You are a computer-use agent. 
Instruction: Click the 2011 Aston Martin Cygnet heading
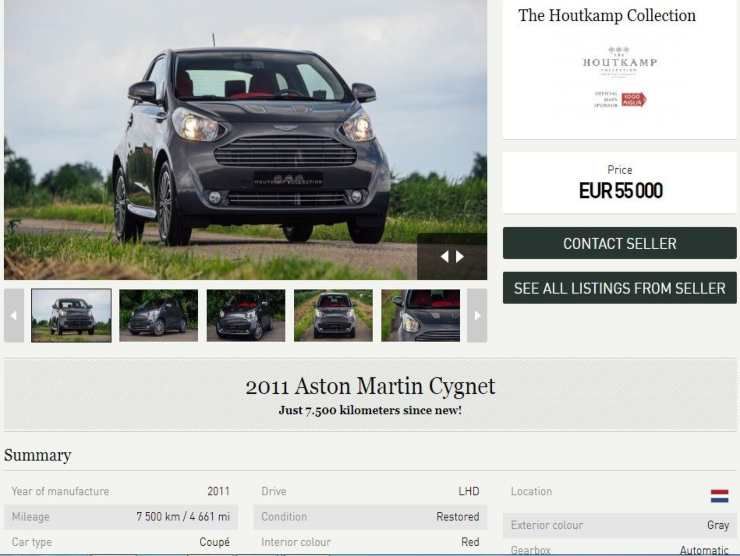370,386
